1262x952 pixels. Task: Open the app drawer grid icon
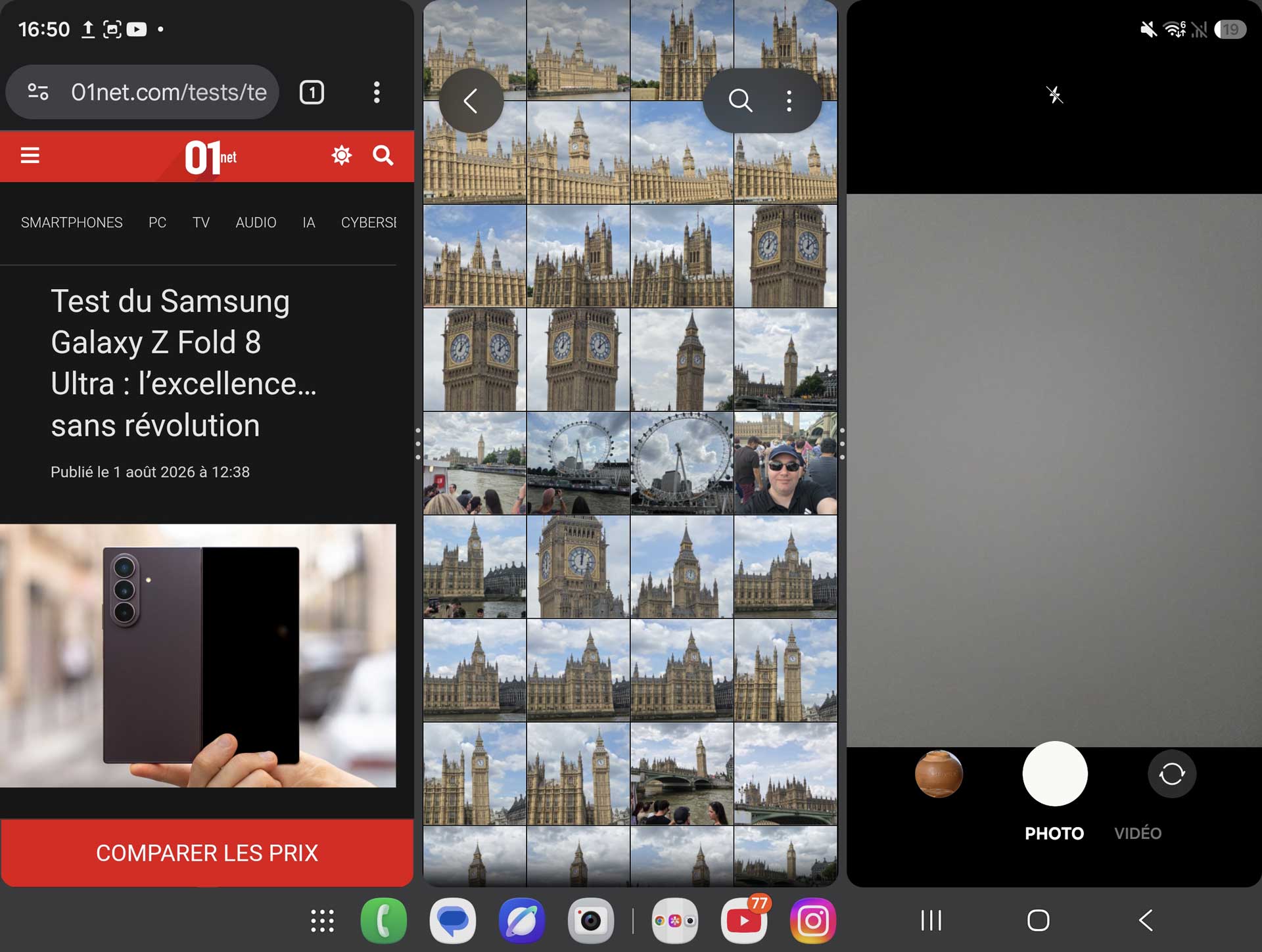[x=322, y=920]
